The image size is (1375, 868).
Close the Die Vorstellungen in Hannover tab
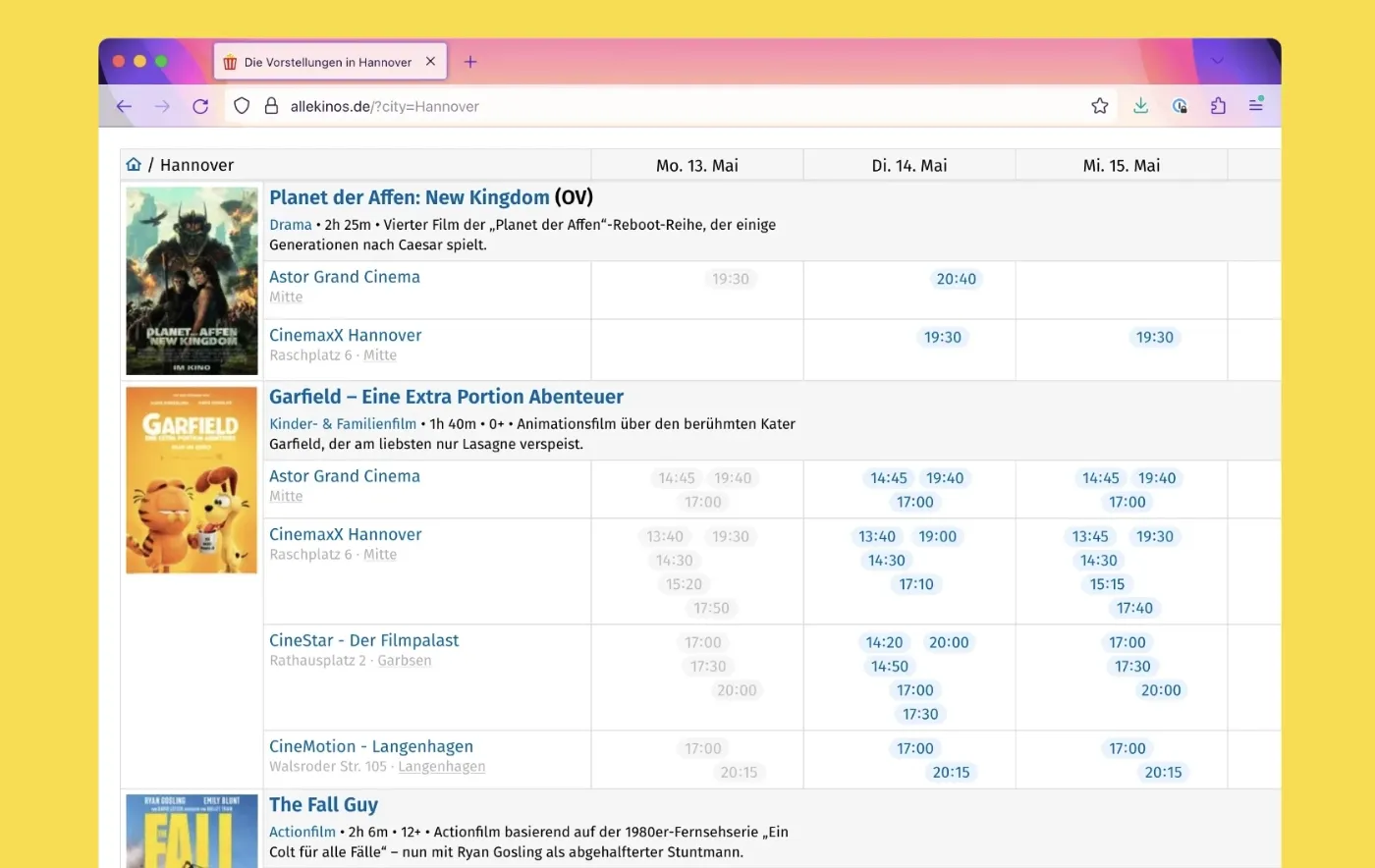click(430, 61)
